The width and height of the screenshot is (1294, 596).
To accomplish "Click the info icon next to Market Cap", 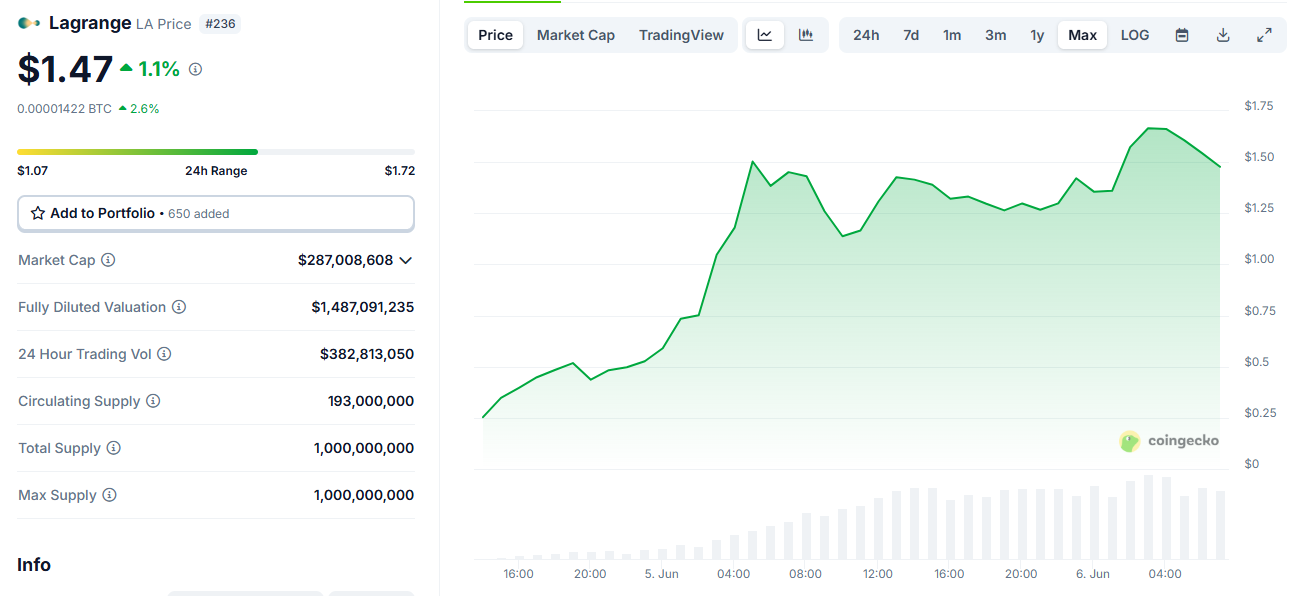I will pyautogui.click(x=108, y=260).
